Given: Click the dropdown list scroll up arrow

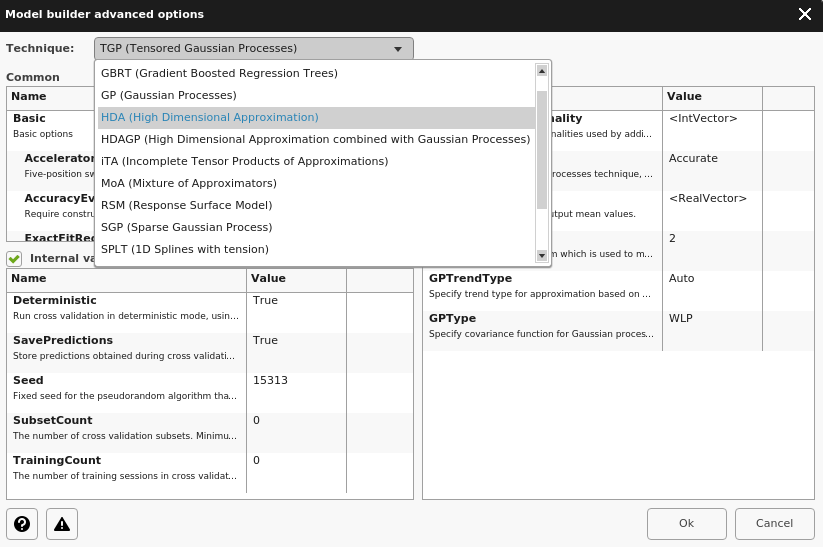Looking at the screenshot, I should coord(542,70).
